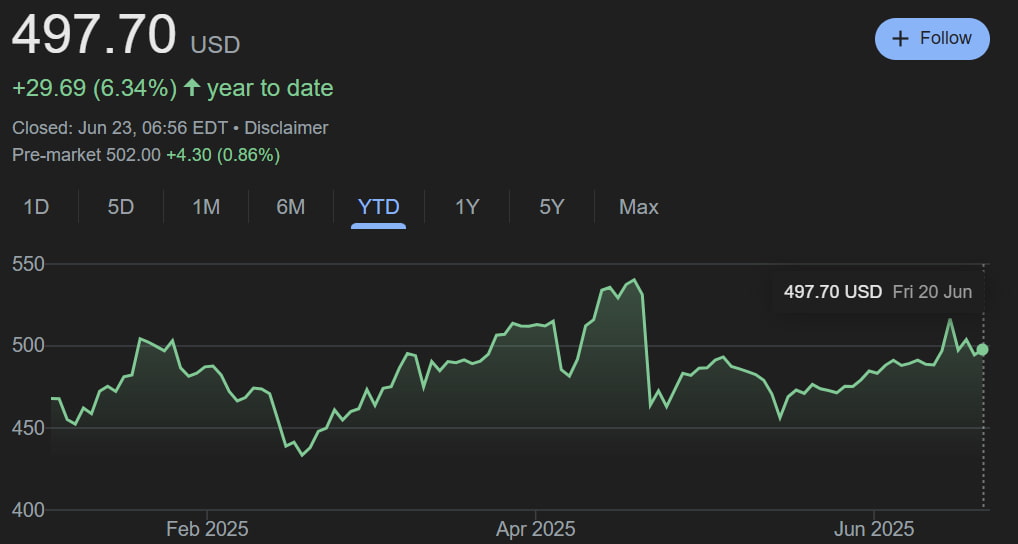Image resolution: width=1018 pixels, height=544 pixels.
Task: Click the green endpoint dot on chart
Action: pos(983,349)
